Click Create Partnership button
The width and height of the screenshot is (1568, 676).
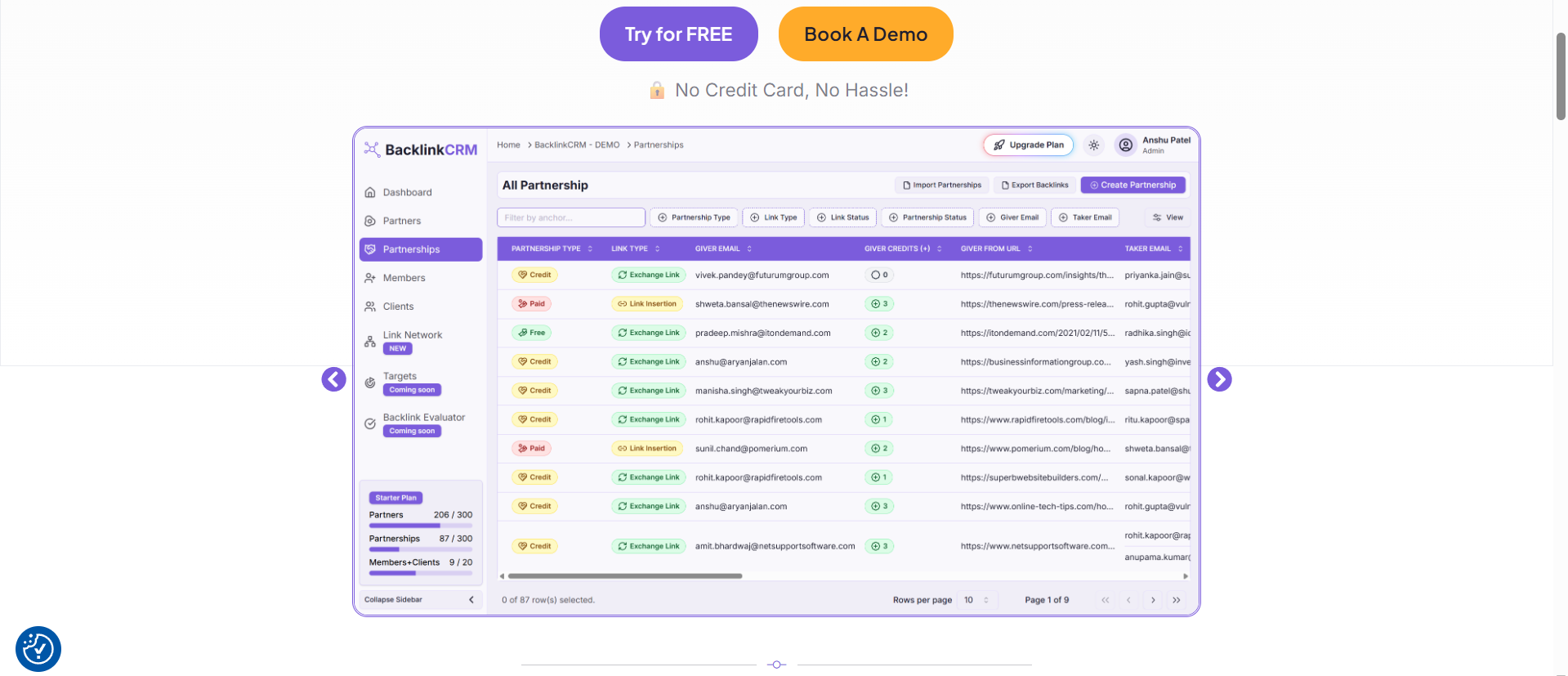pyautogui.click(x=1133, y=185)
